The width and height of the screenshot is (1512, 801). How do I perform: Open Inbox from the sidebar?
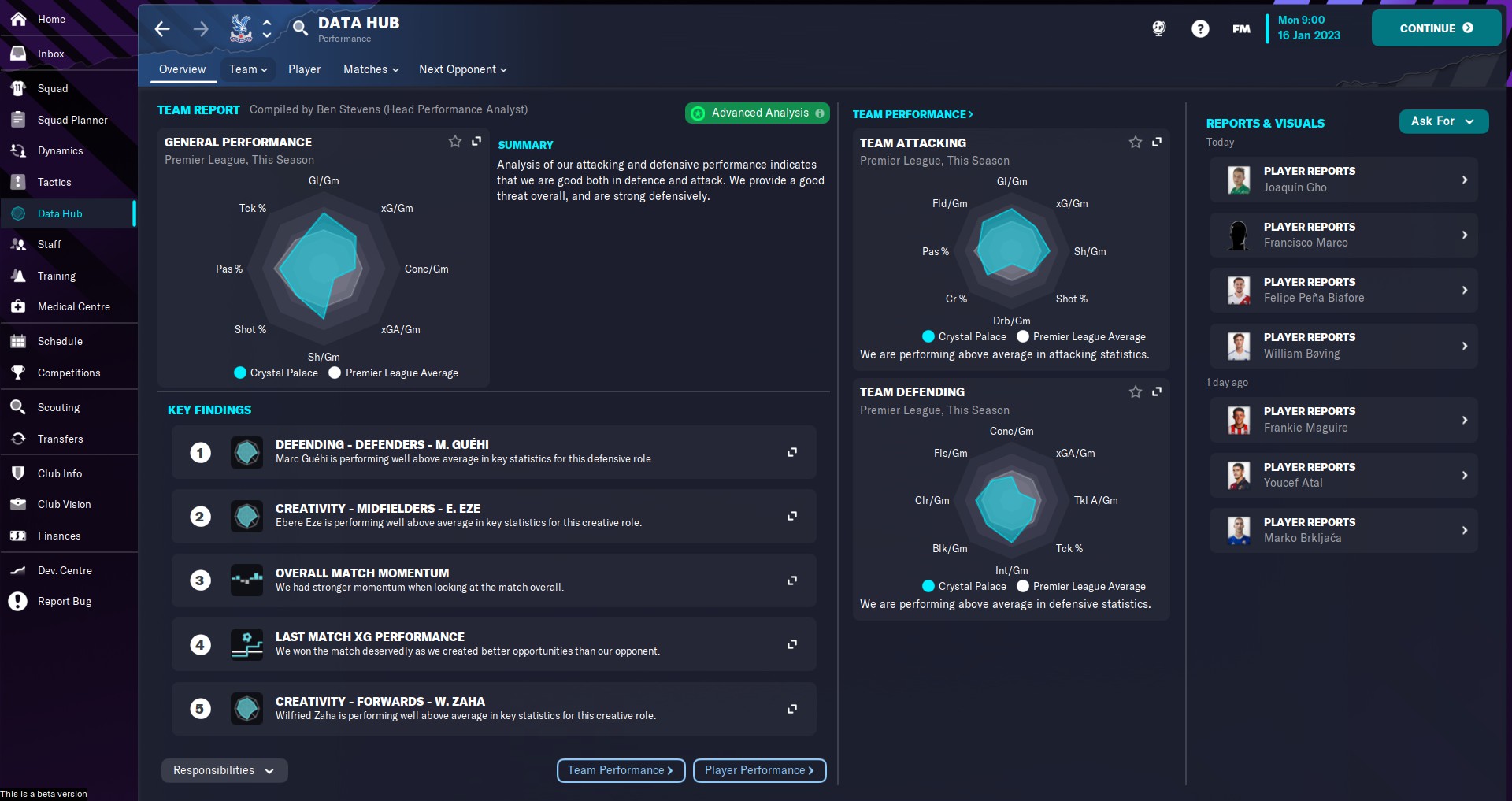click(x=51, y=54)
